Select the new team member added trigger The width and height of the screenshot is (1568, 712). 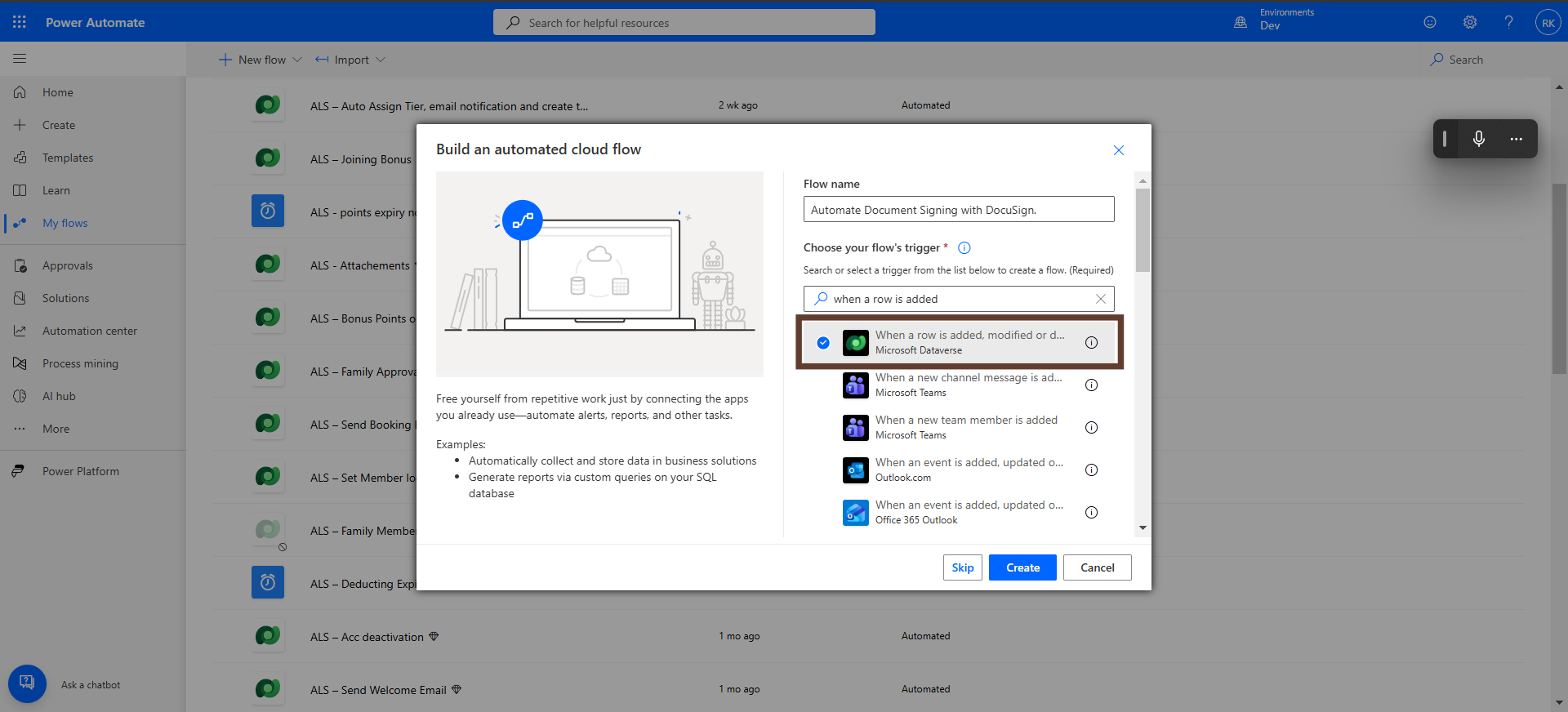(x=965, y=427)
